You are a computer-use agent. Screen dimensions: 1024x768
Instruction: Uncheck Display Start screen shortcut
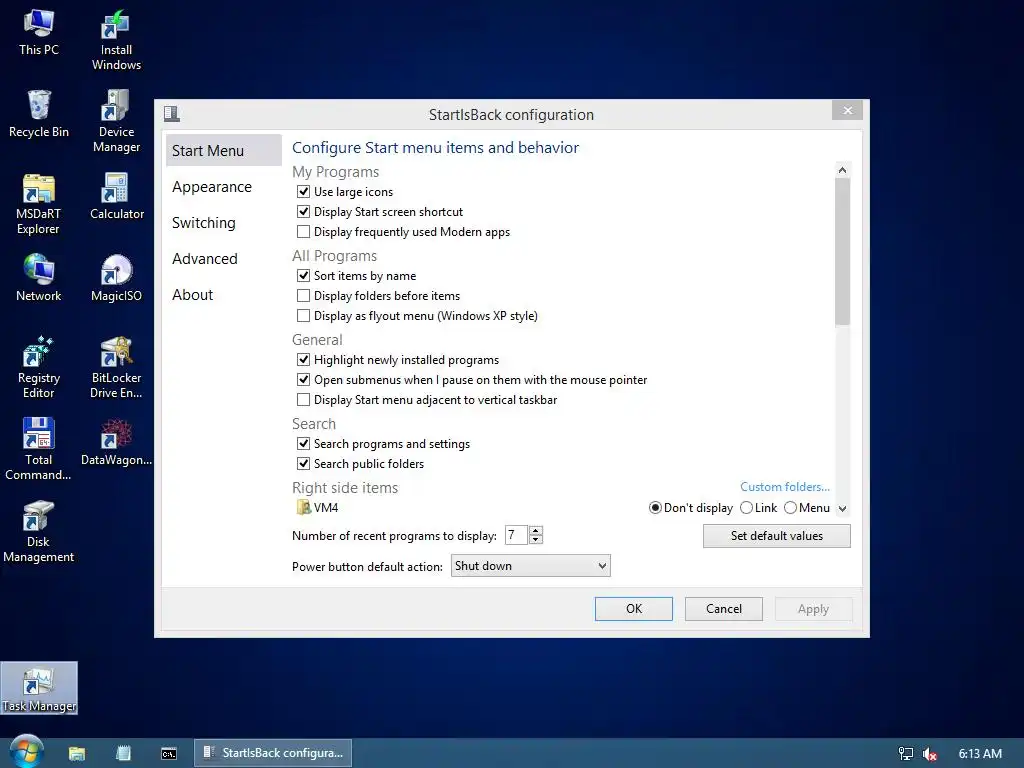click(303, 212)
